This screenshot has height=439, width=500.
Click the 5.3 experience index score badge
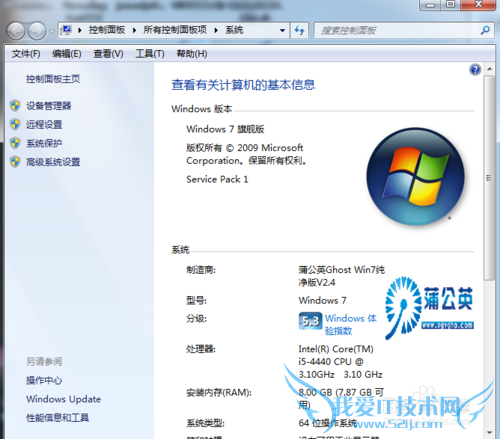(310, 321)
